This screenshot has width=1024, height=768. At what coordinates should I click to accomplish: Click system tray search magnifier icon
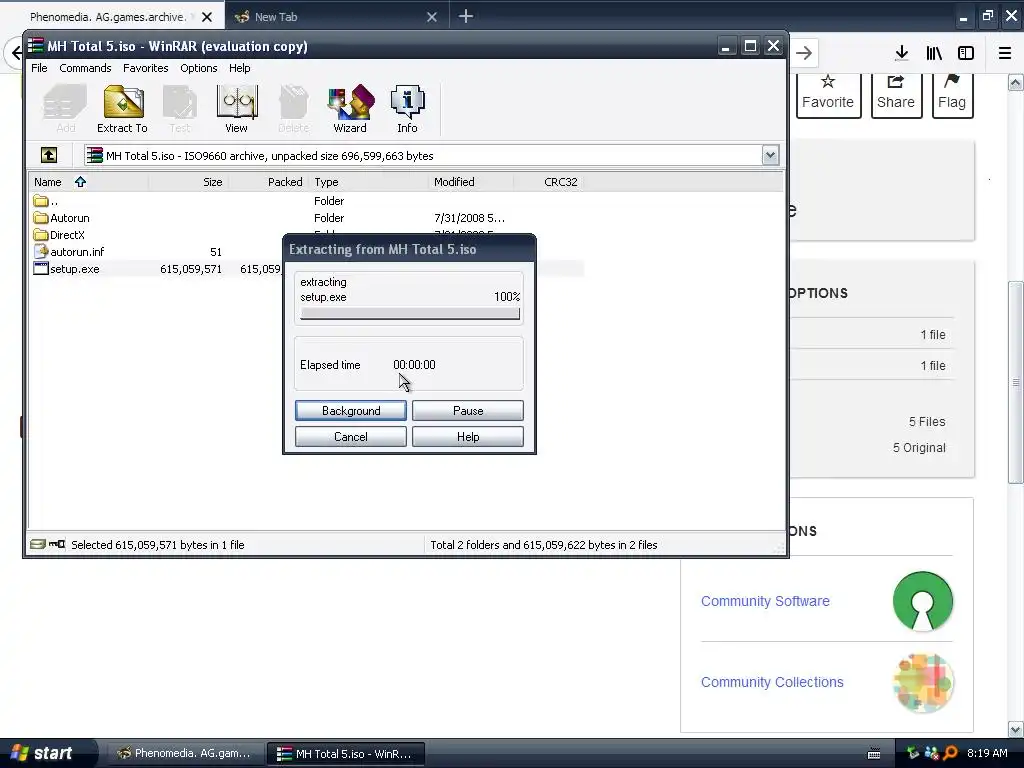951,753
